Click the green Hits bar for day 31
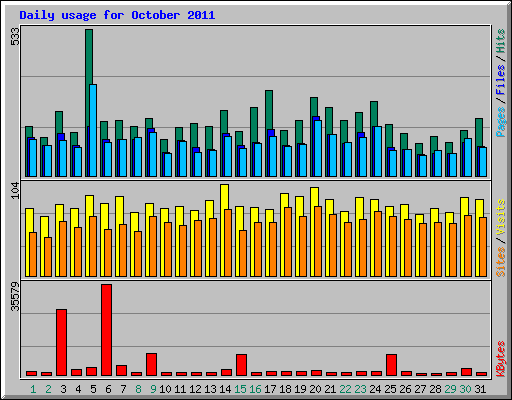 [x=479, y=132]
